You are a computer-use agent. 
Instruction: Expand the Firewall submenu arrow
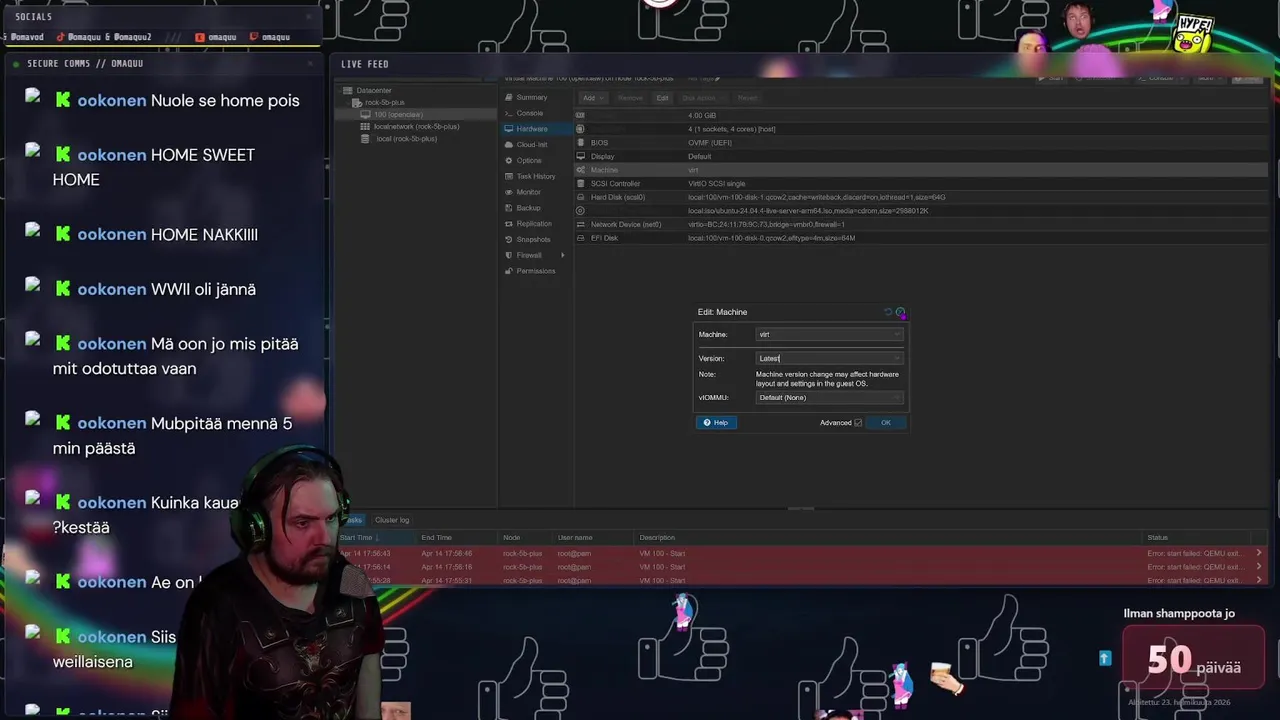(563, 255)
